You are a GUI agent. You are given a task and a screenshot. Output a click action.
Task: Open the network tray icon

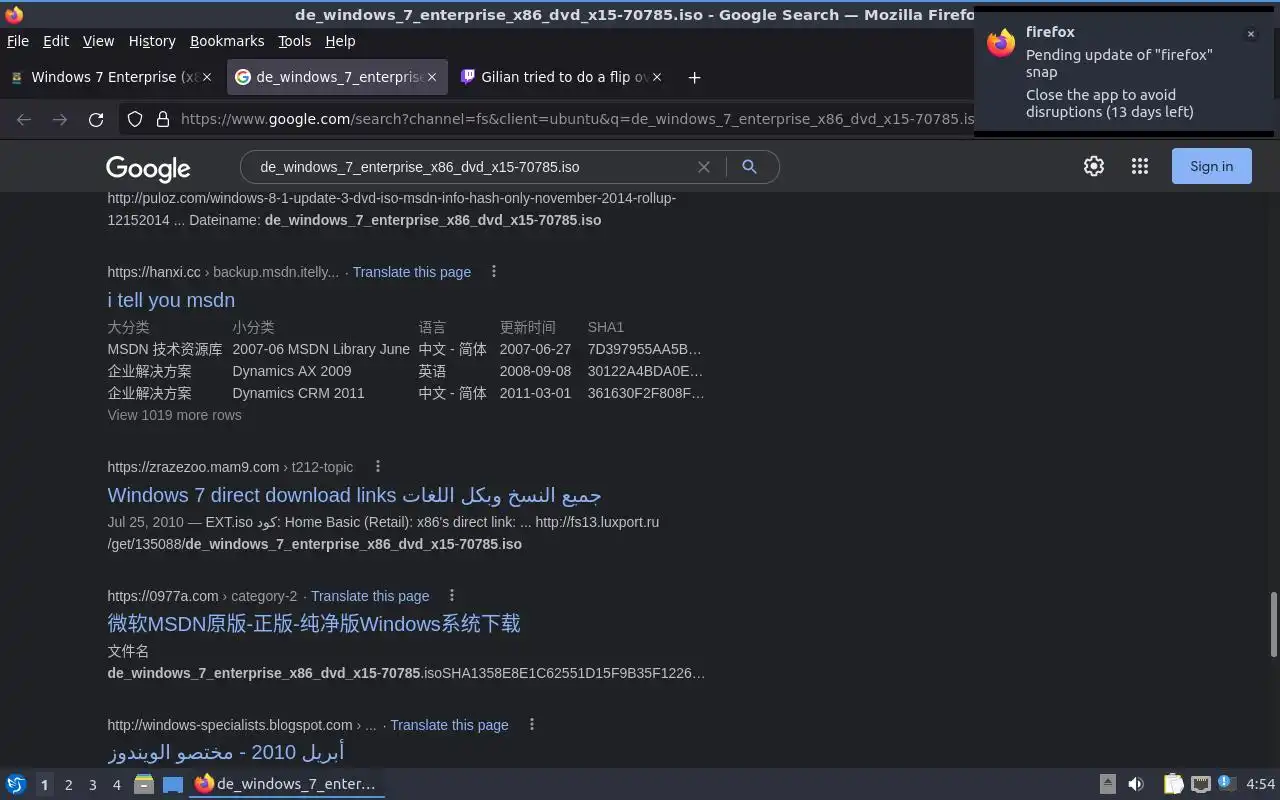coord(1201,784)
